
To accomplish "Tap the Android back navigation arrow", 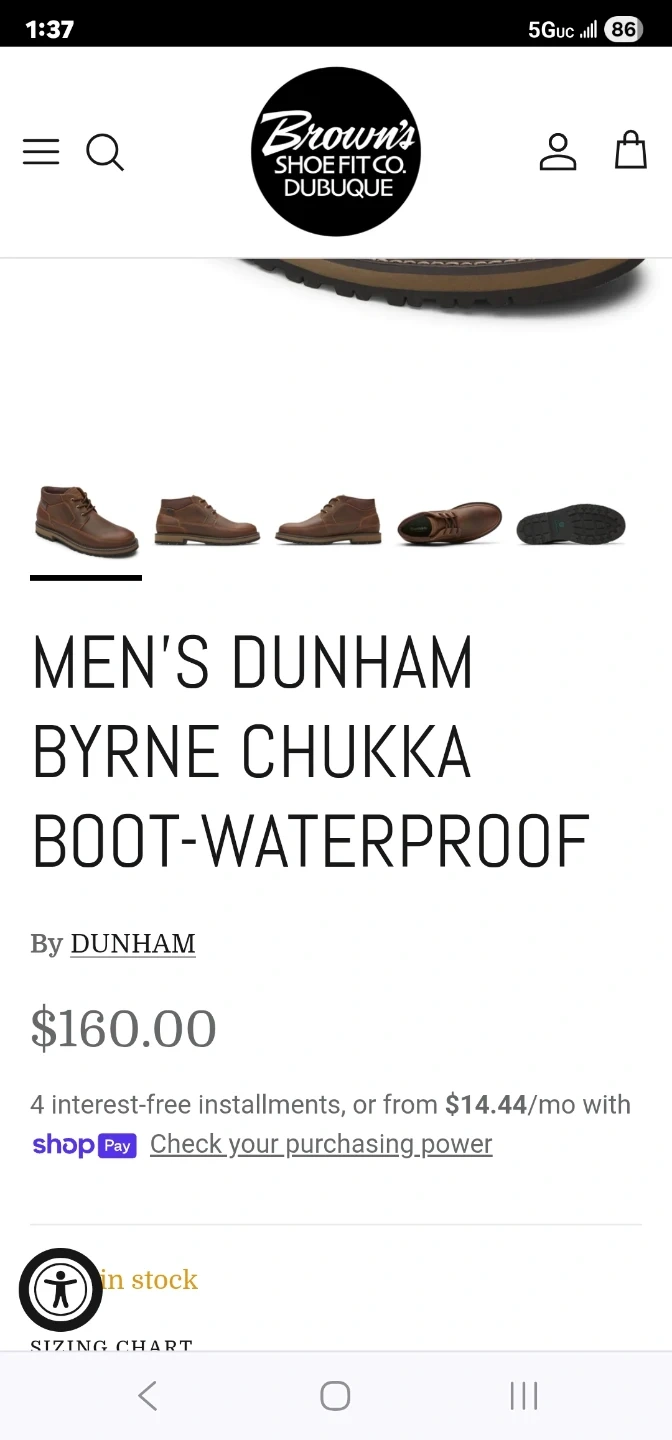I will (148, 1396).
